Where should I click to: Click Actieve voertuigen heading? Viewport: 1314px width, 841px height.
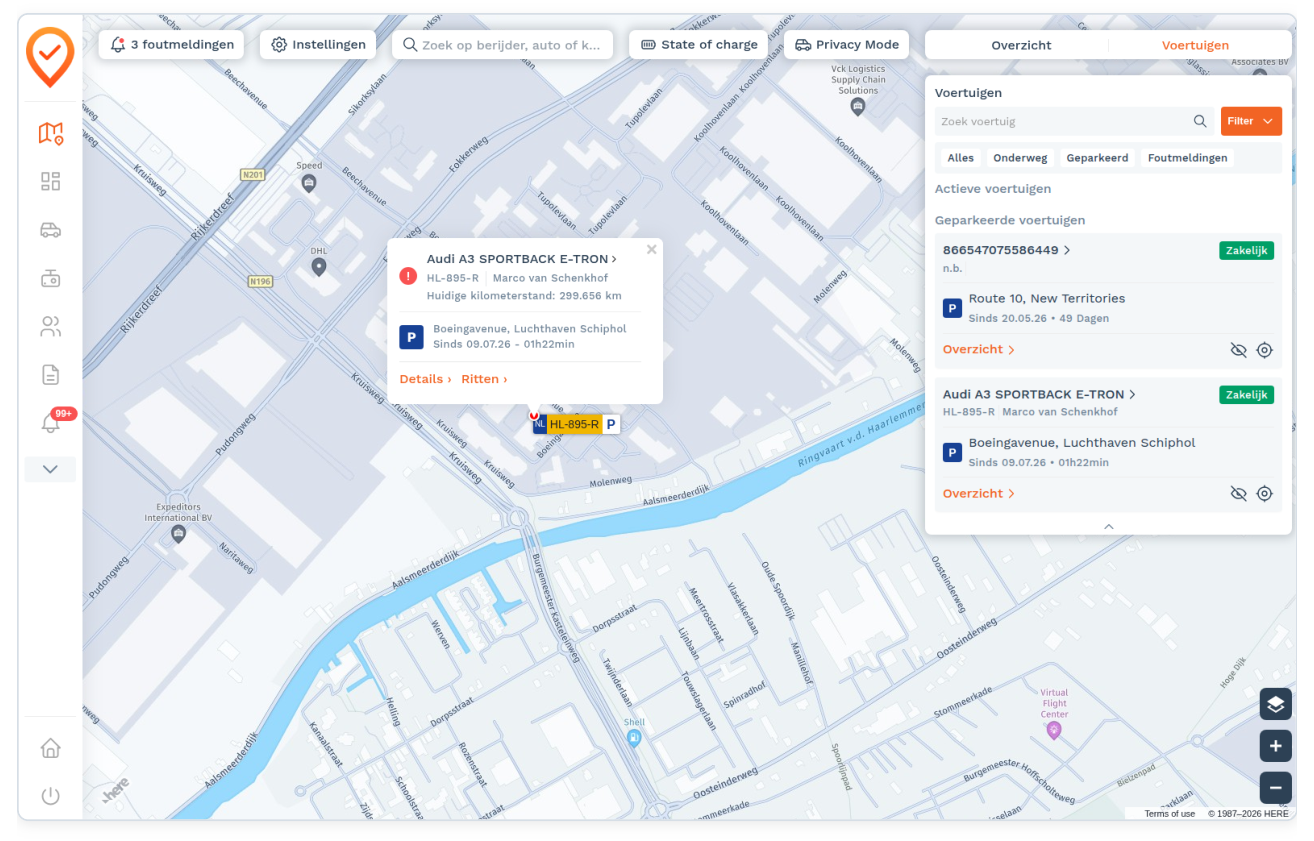pyautogui.click(x=993, y=188)
